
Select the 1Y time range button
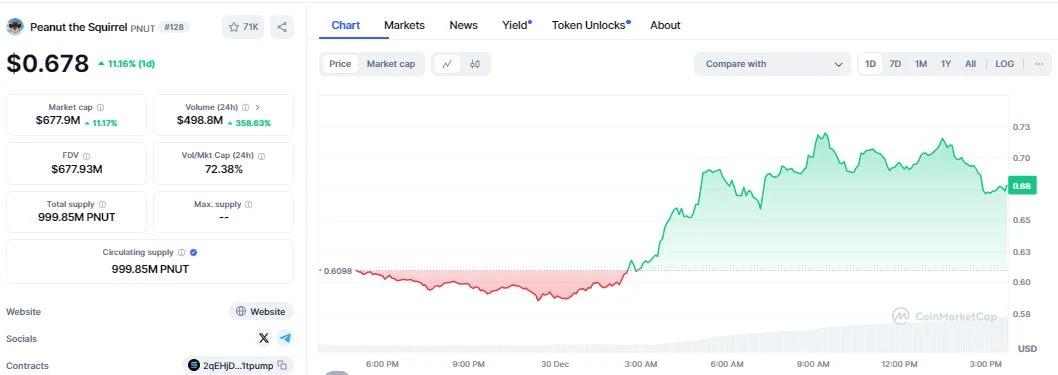[x=946, y=64]
